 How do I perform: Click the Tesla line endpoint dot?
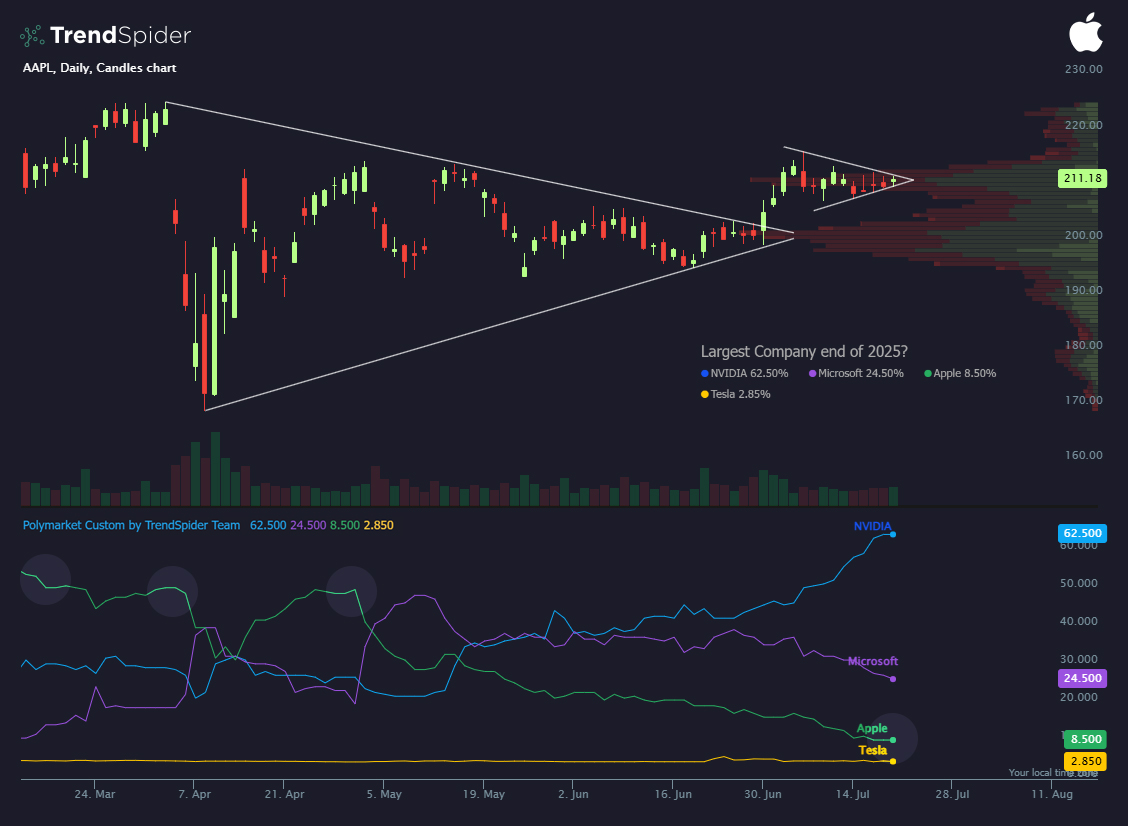(x=893, y=761)
